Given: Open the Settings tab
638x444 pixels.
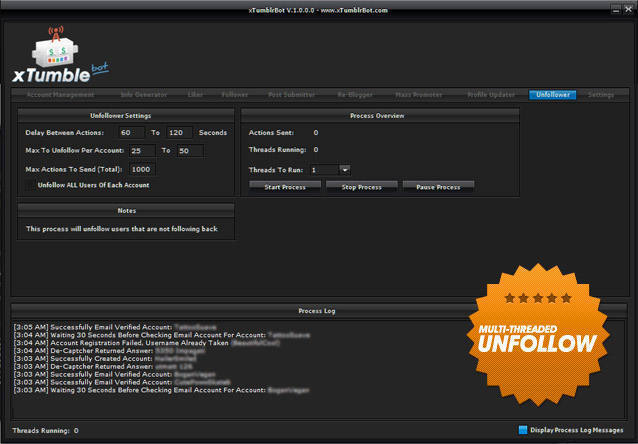Looking at the screenshot, I should [601, 95].
